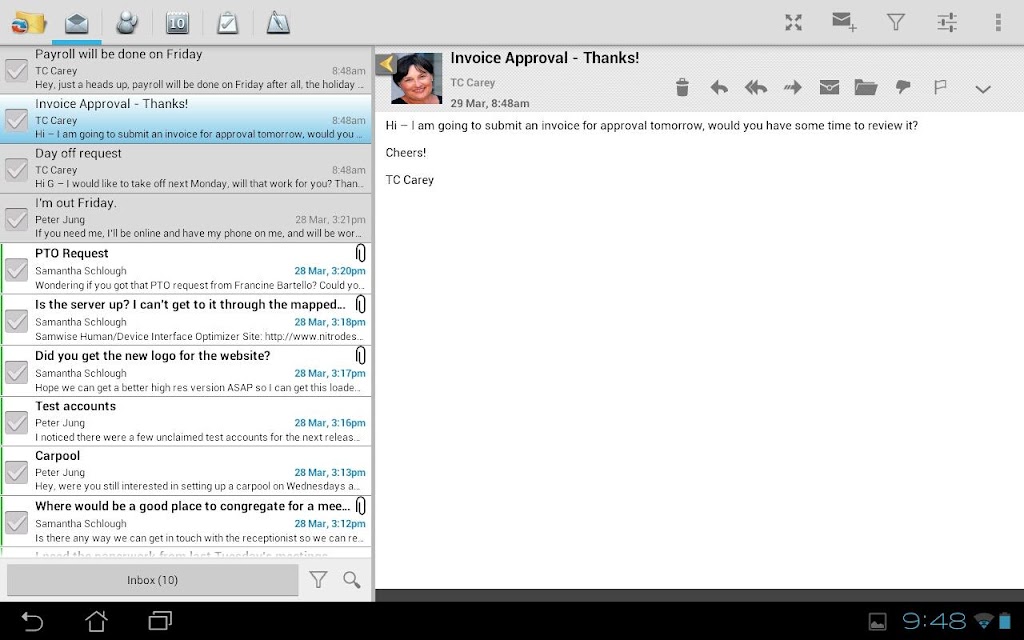Expand message details with the down chevron
1024x640 pixels.
pos(983,89)
